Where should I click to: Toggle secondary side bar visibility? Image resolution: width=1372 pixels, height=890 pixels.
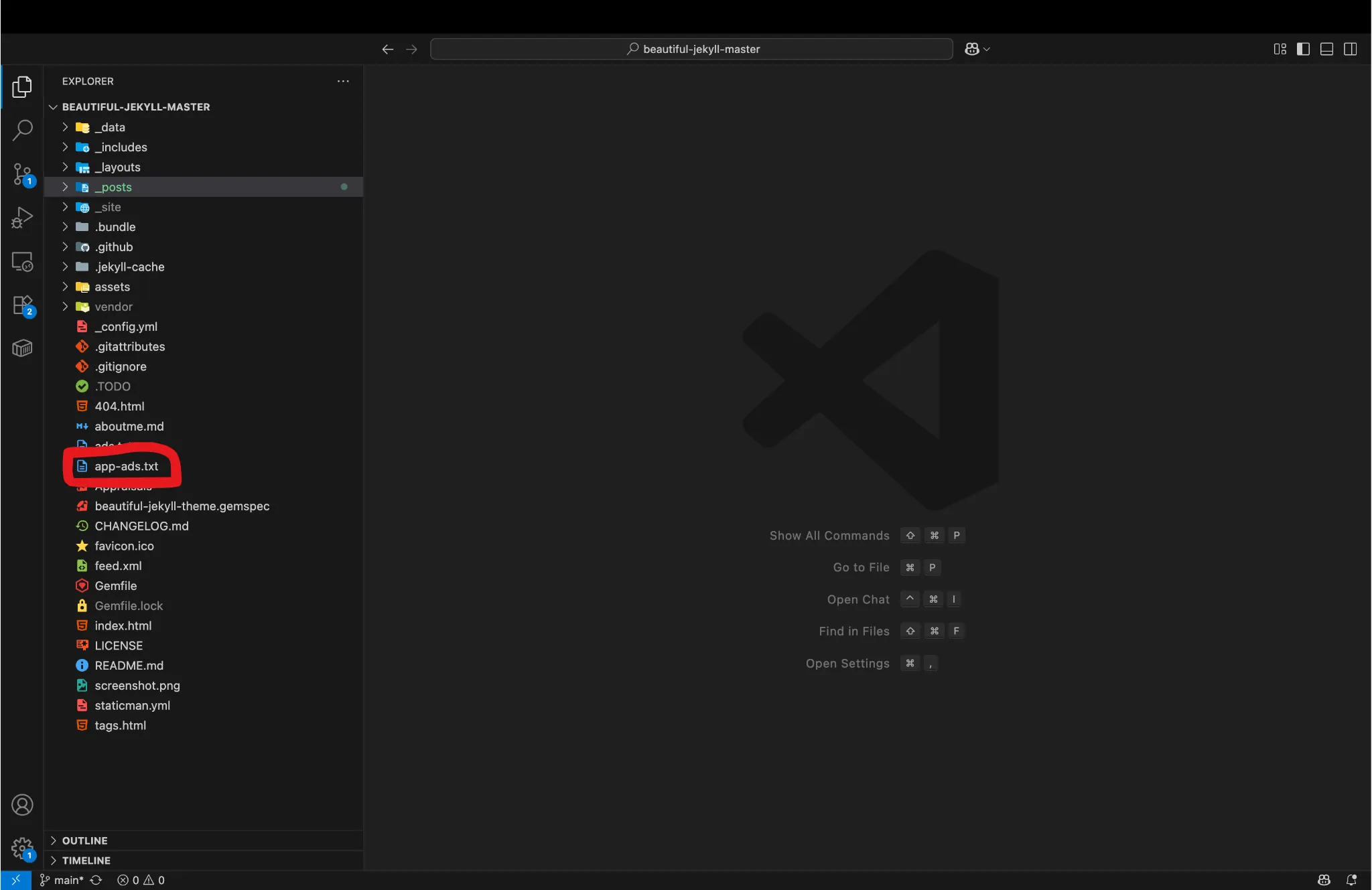click(1350, 49)
